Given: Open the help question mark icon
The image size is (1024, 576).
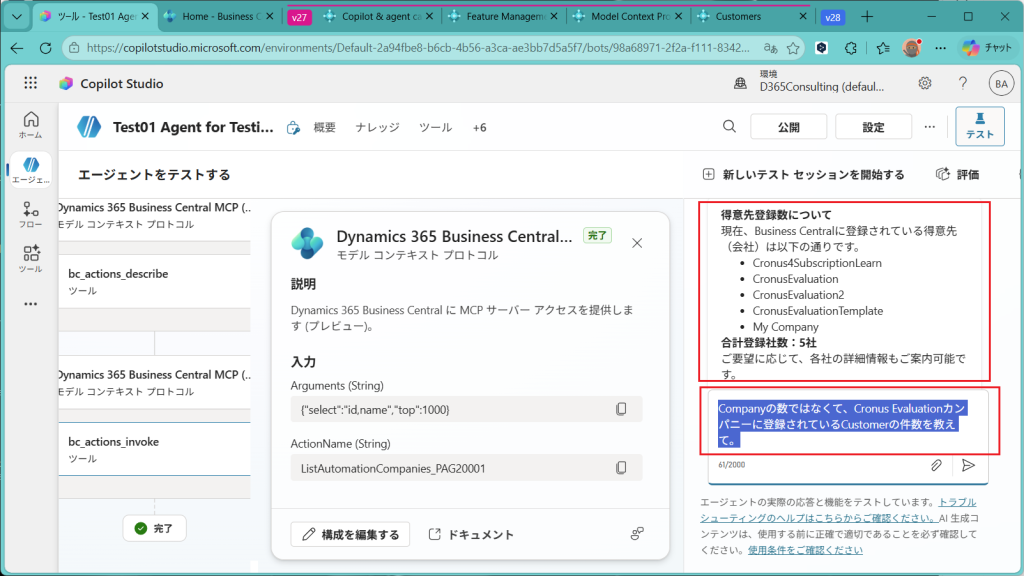Looking at the screenshot, I should tap(962, 84).
